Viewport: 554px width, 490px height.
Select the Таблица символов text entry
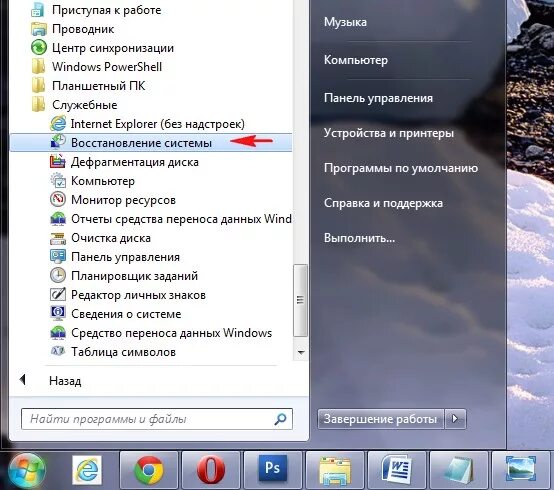pyautogui.click(x=123, y=352)
